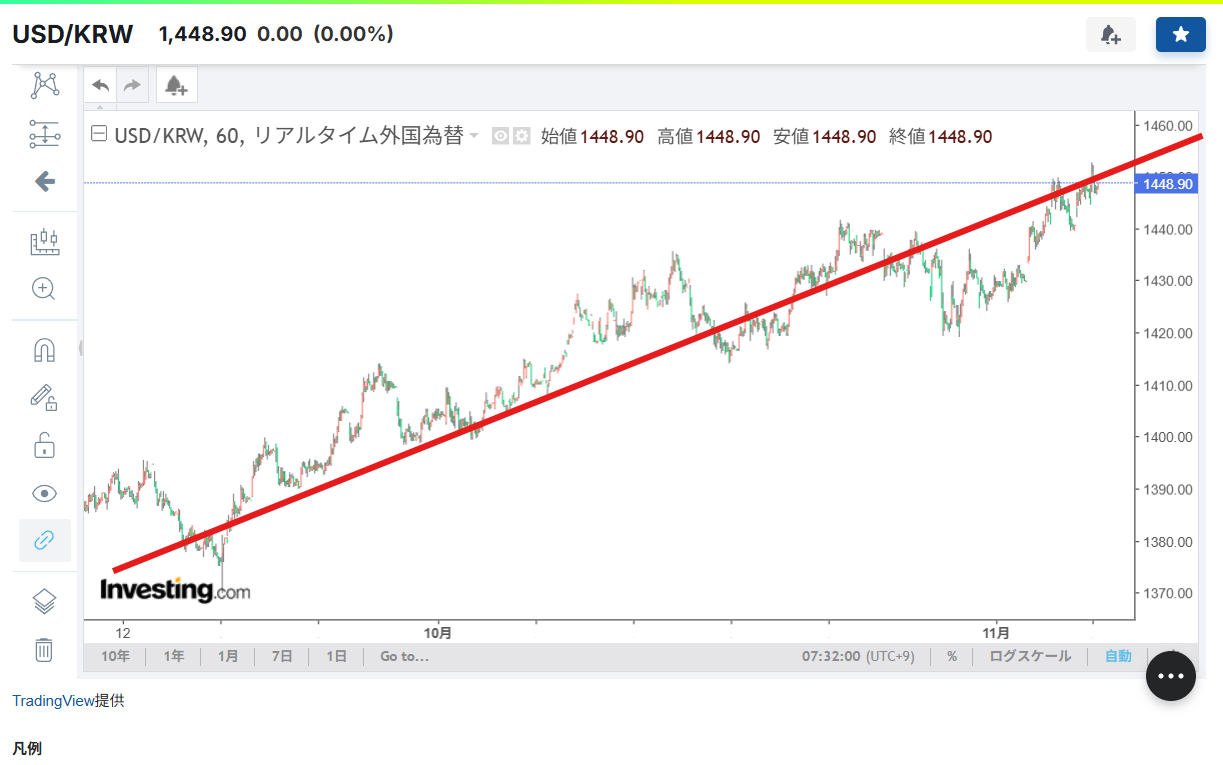Expand the dropdown arrow after リアルタイム外国為替
The height and width of the screenshot is (765, 1223).
474,136
